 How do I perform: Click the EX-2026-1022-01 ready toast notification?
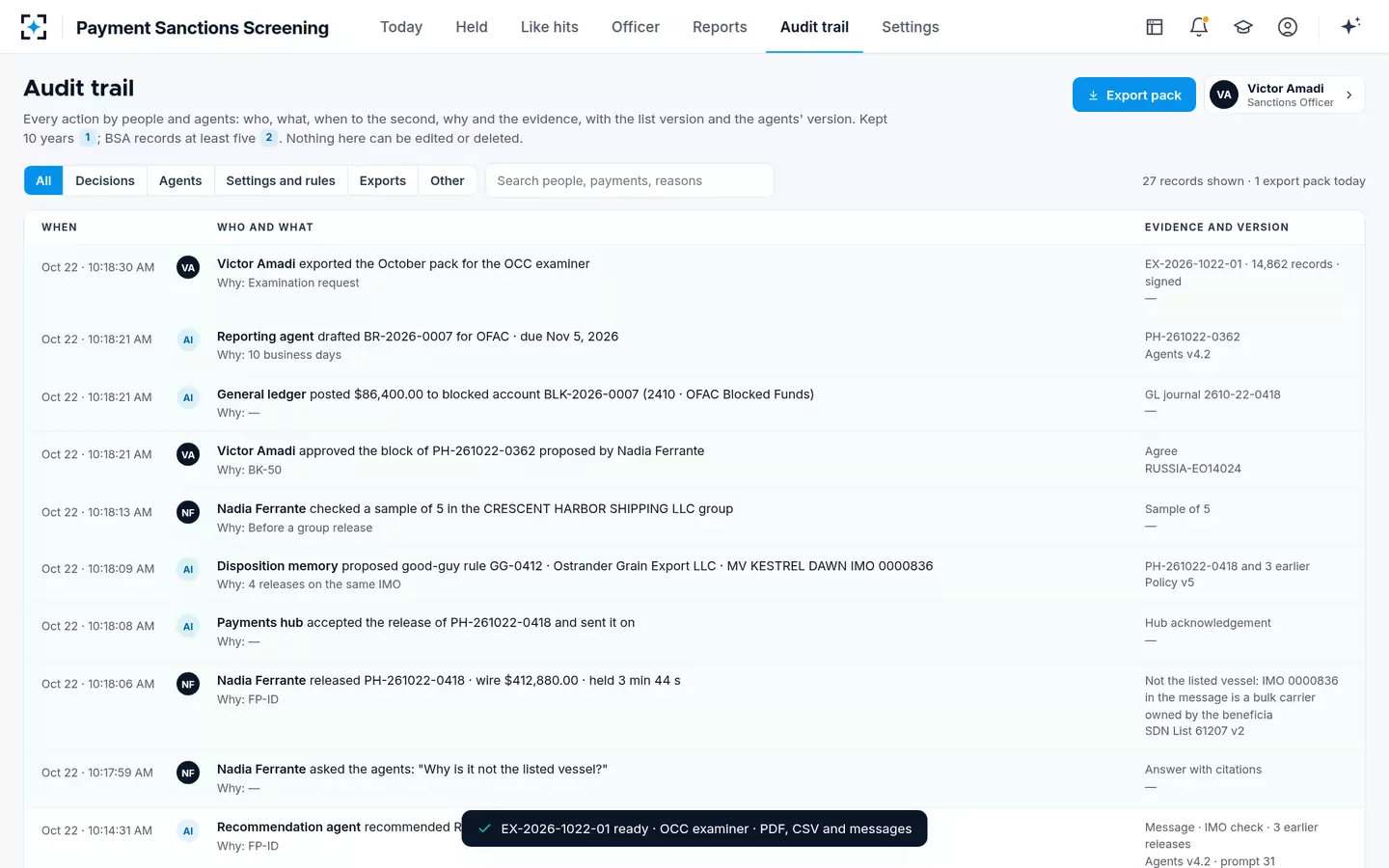pyautogui.click(x=694, y=828)
